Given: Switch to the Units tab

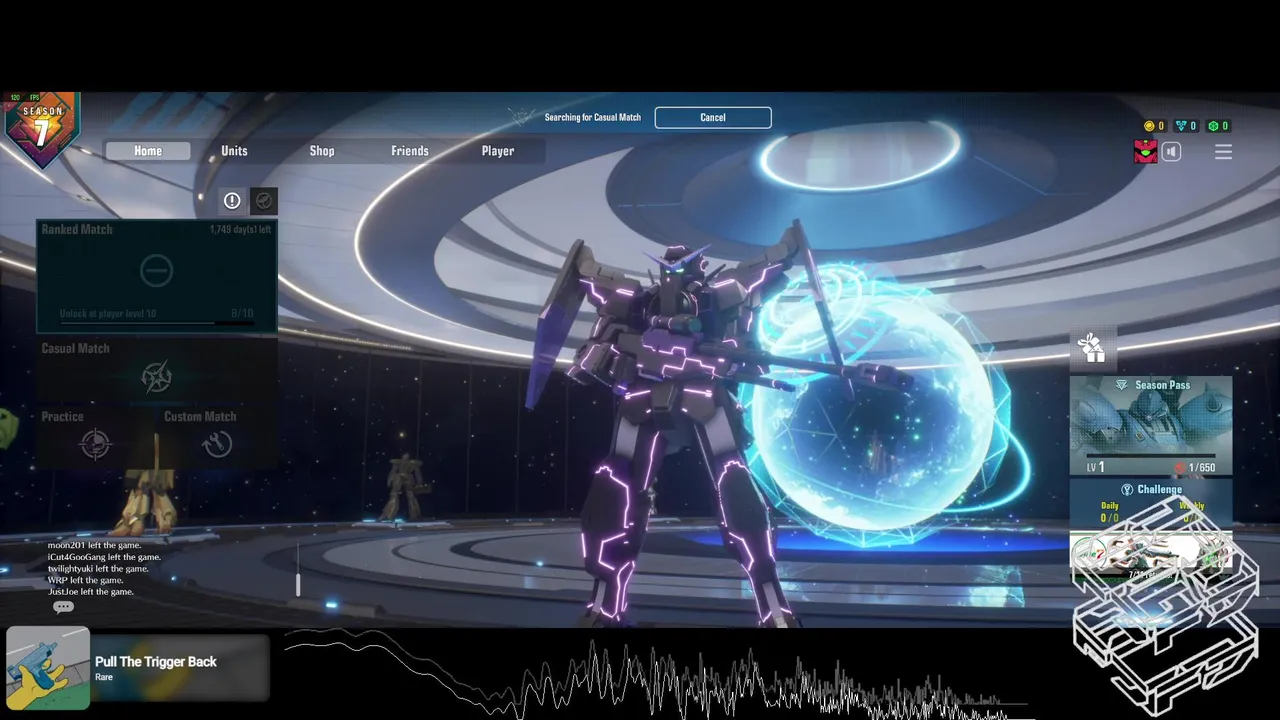Looking at the screenshot, I should coord(234,151).
